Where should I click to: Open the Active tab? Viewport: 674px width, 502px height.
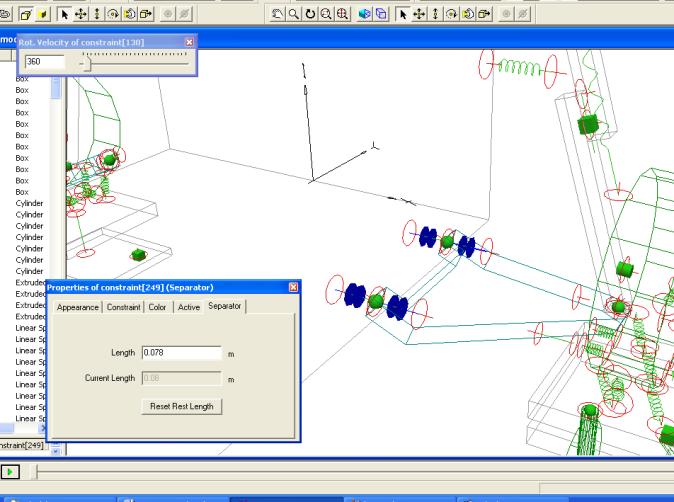coord(189,307)
